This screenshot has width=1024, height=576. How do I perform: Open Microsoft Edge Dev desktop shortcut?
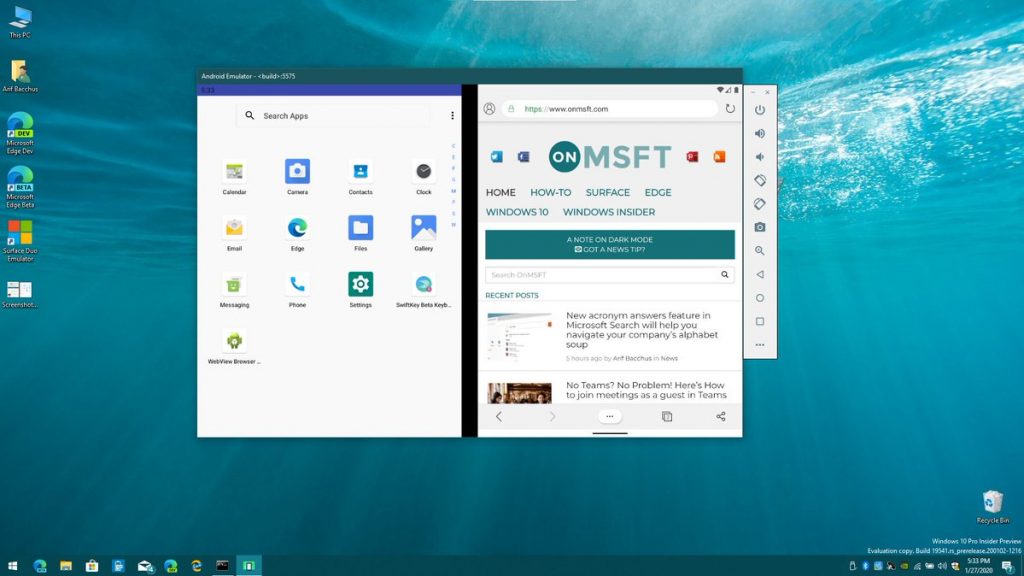(20, 133)
